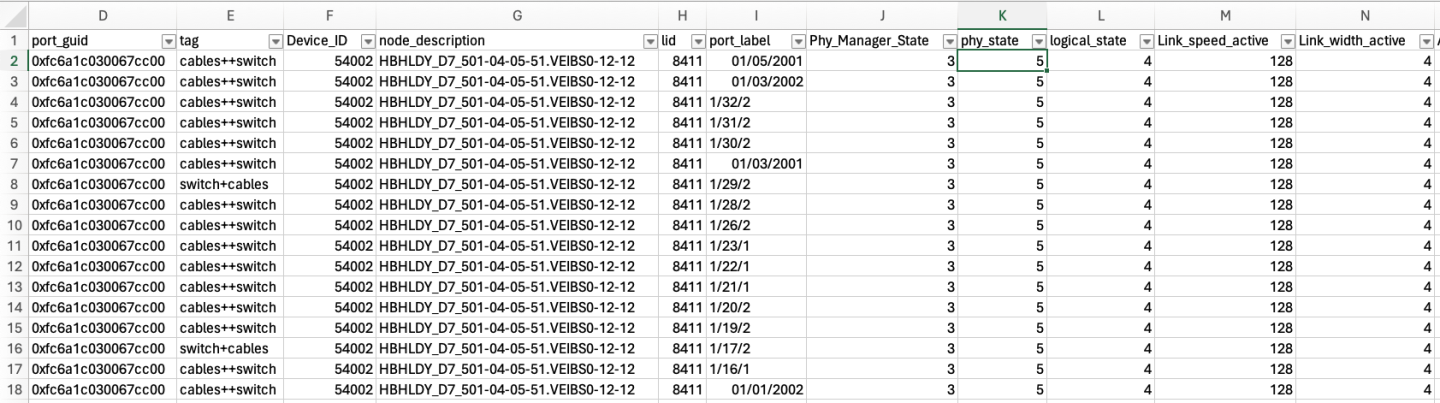Screen dimensions: 1440x403
Task: Expand the Device_ID filter arrow
Action: click(368, 41)
